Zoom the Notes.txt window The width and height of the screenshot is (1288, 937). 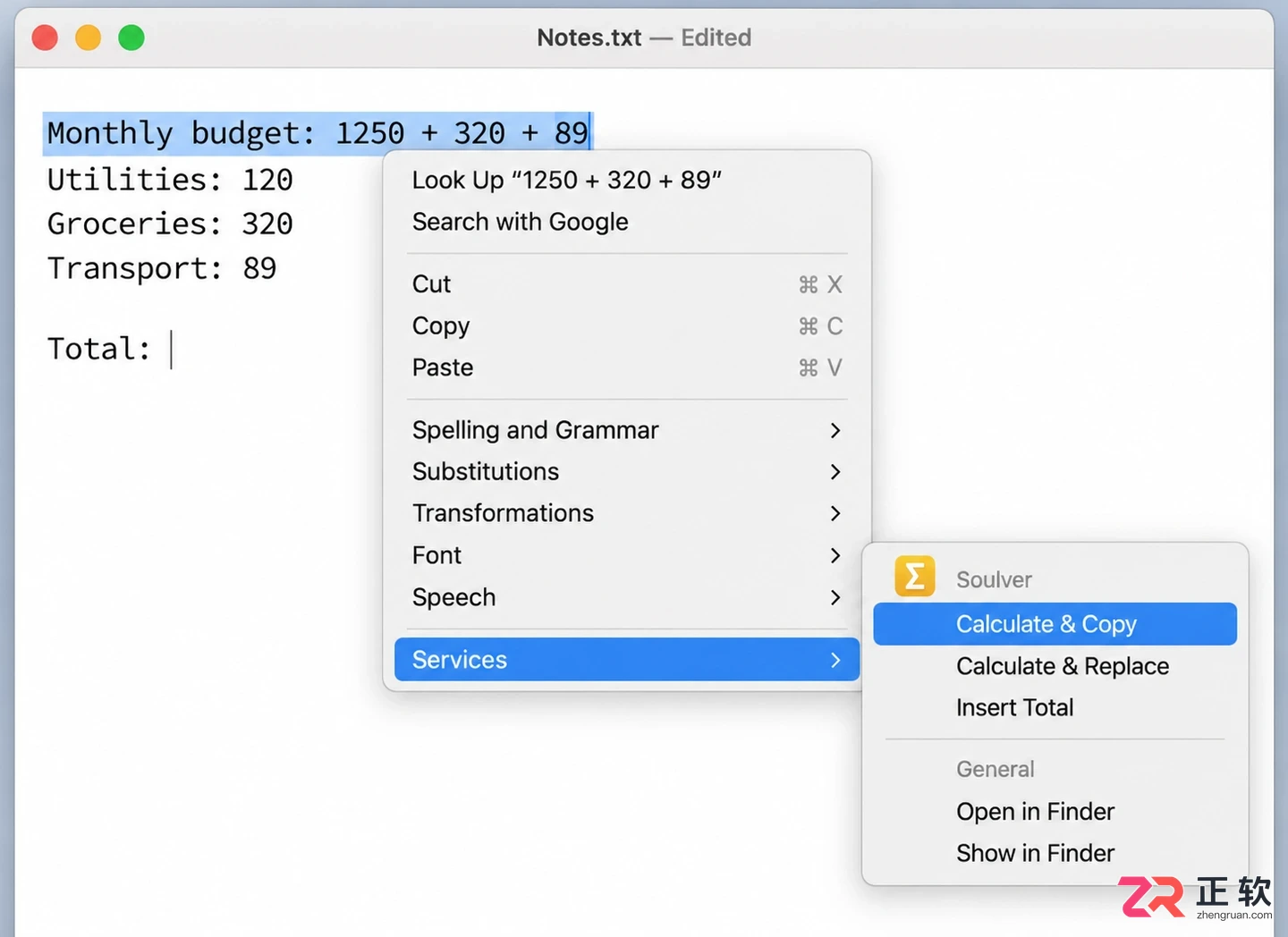131,38
